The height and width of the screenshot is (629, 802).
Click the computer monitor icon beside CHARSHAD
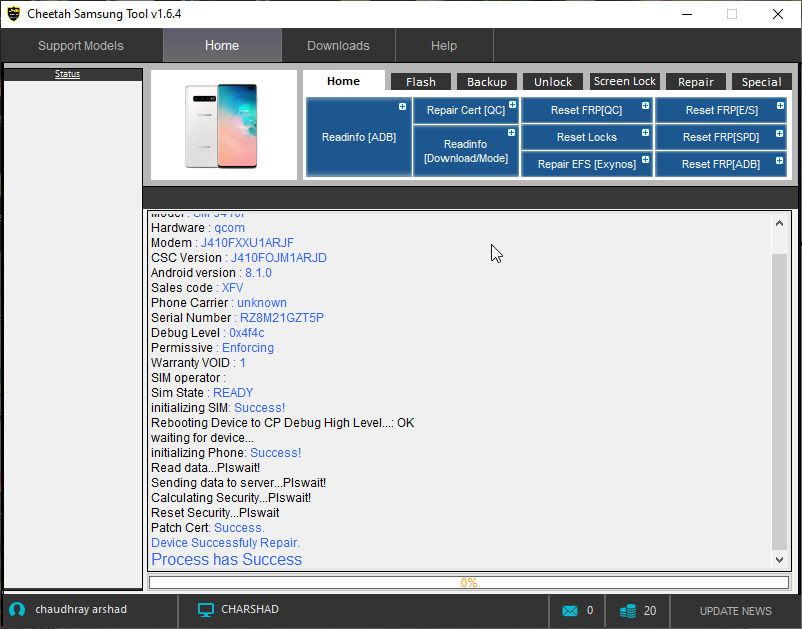point(206,610)
